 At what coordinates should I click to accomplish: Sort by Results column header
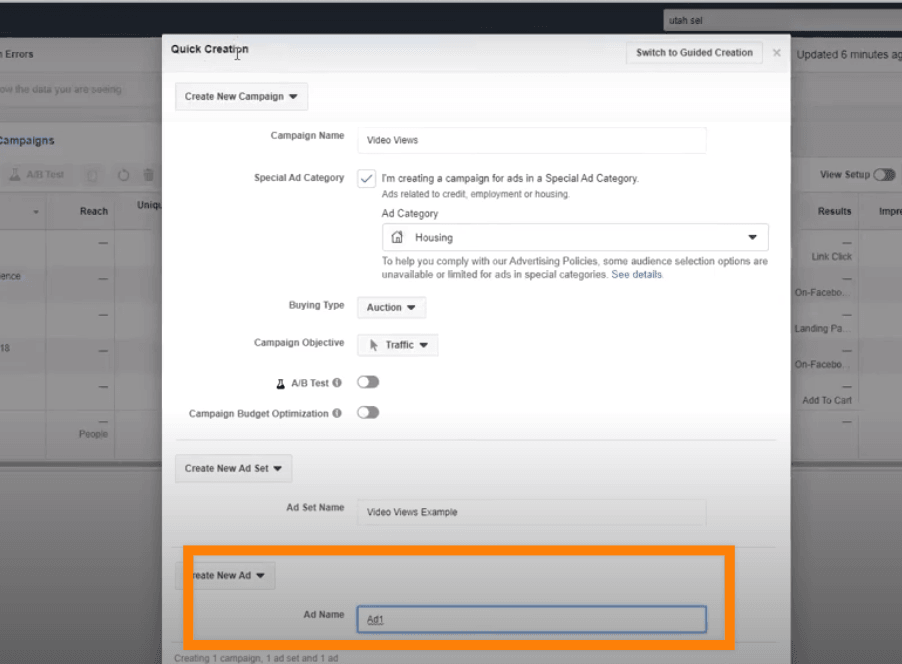click(834, 211)
